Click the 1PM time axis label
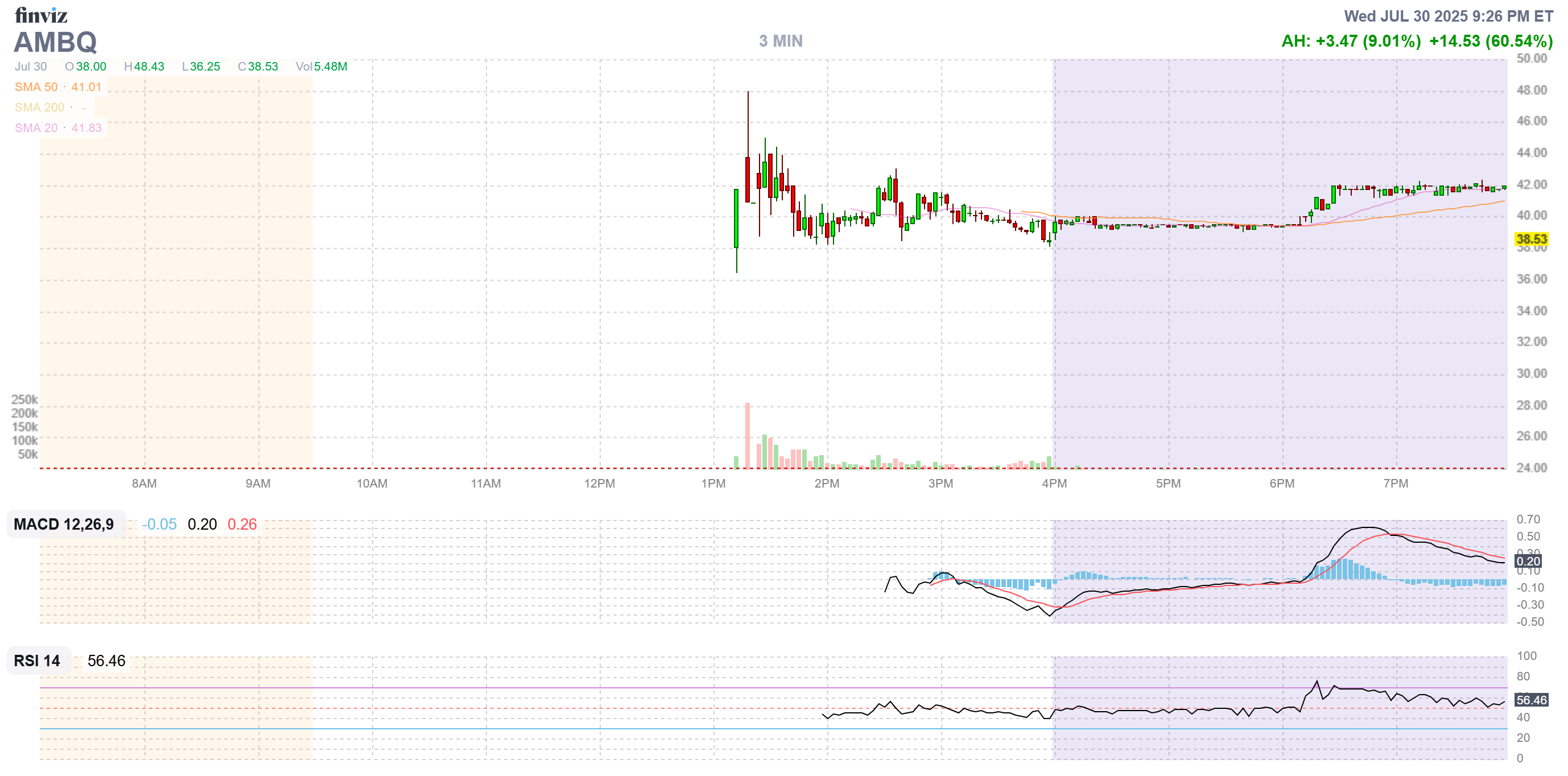The image size is (1568, 776). point(713,484)
